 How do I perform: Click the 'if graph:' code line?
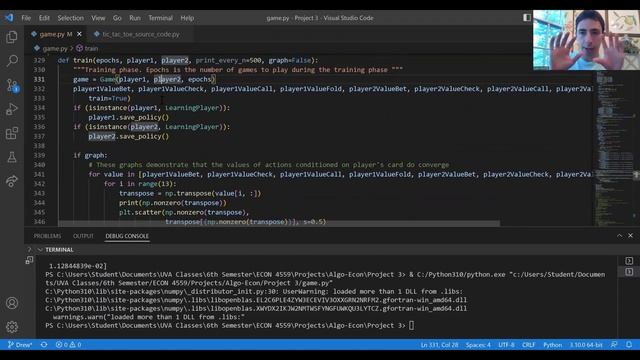pos(90,156)
